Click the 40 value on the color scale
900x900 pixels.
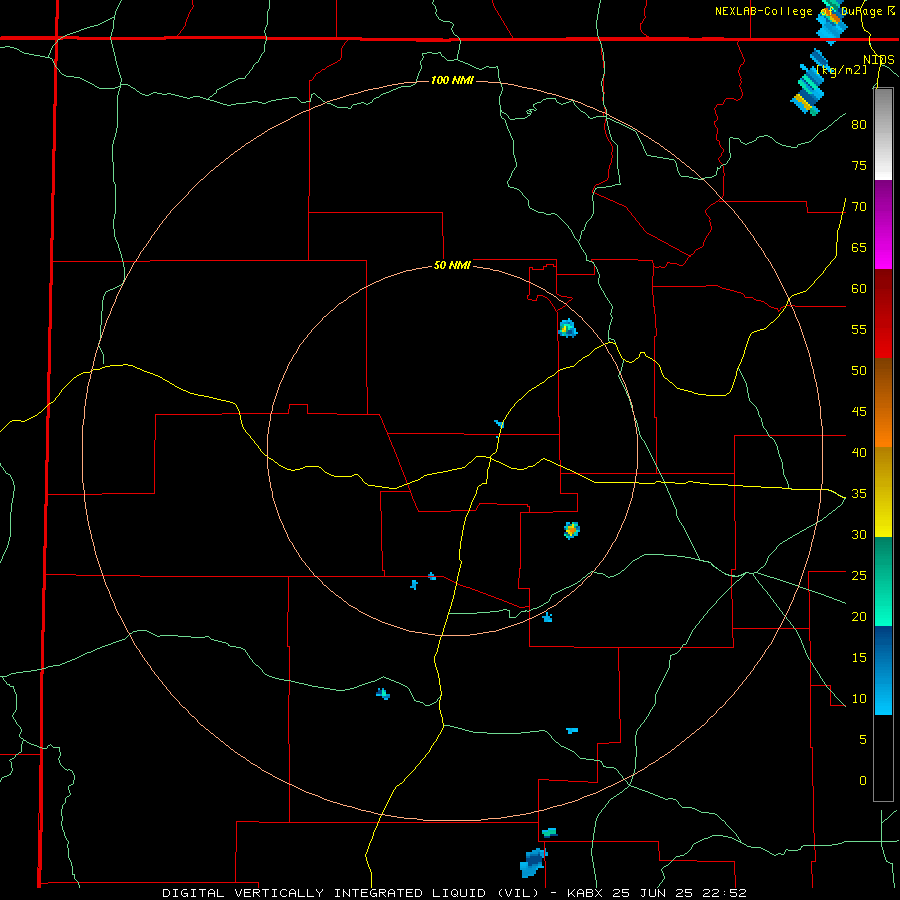(859, 453)
